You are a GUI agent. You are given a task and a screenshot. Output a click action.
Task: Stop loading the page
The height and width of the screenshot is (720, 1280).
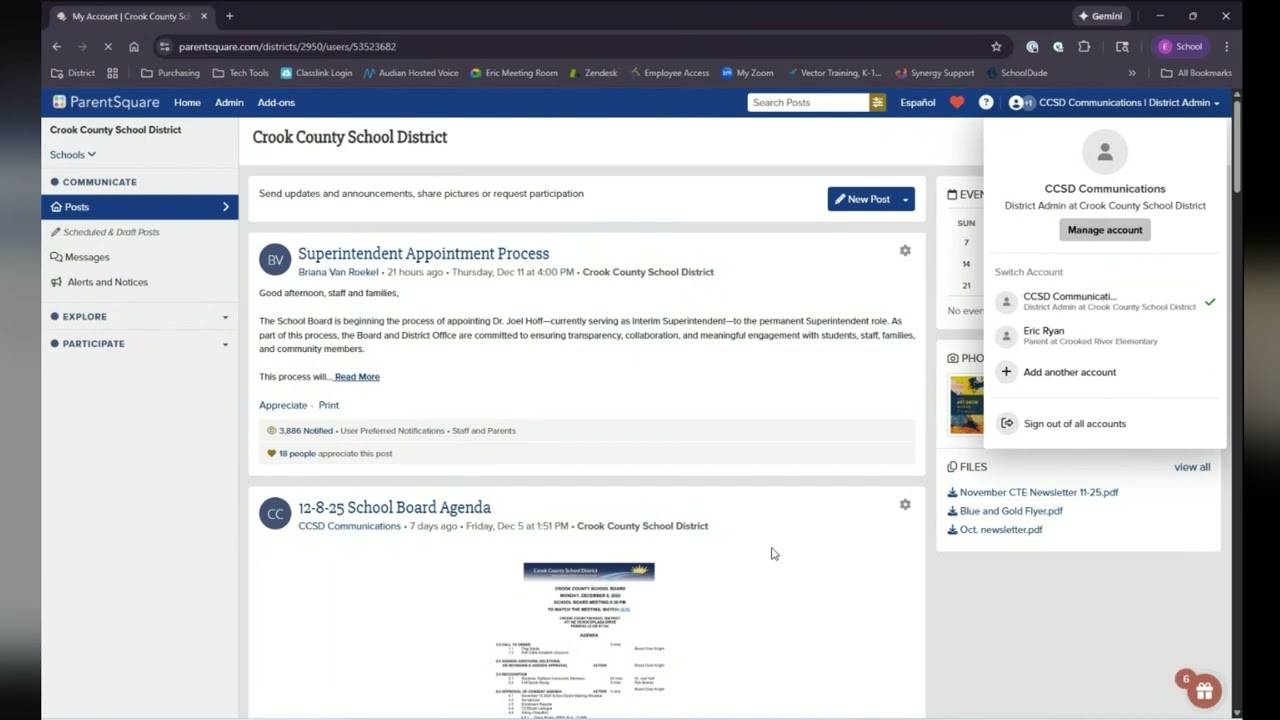tap(108, 46)
